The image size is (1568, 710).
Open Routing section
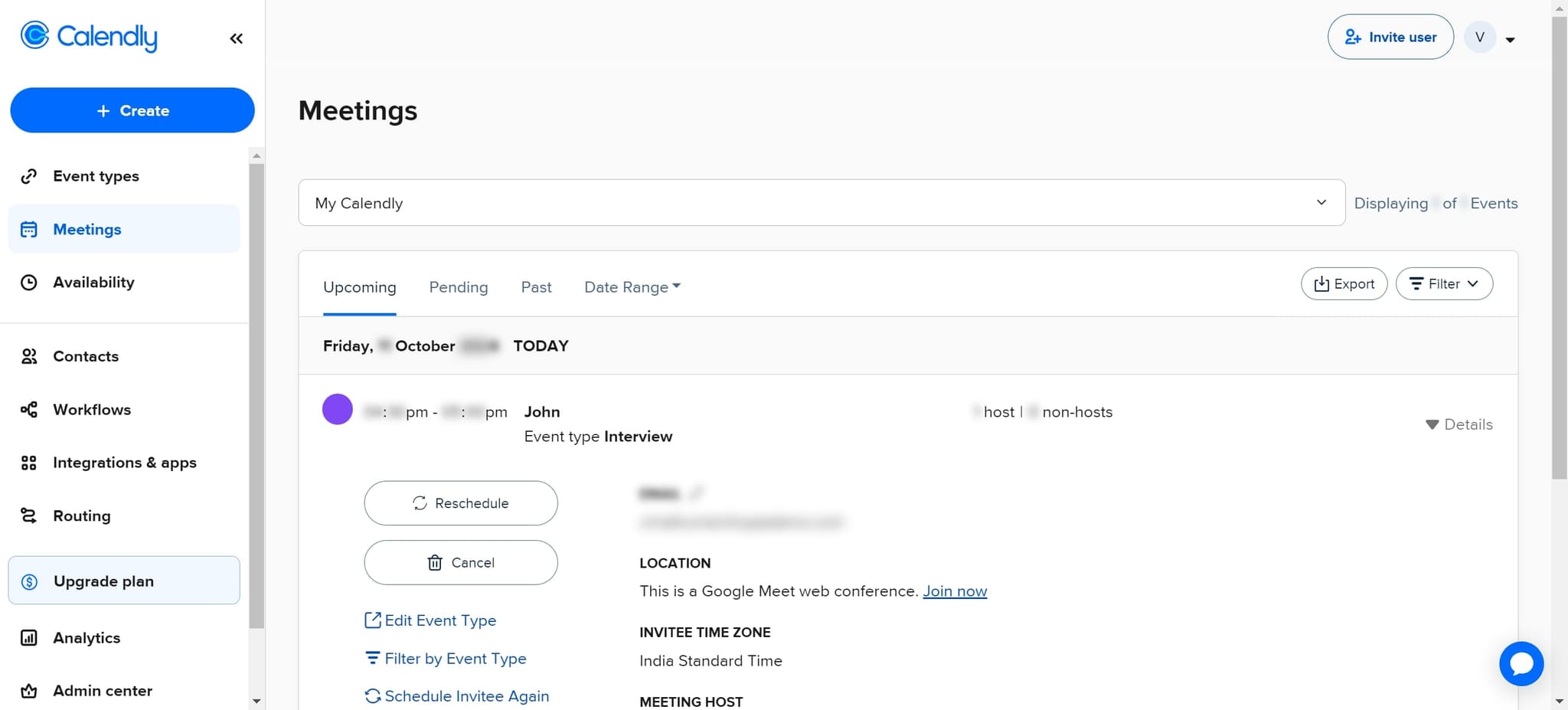[81, 516]
